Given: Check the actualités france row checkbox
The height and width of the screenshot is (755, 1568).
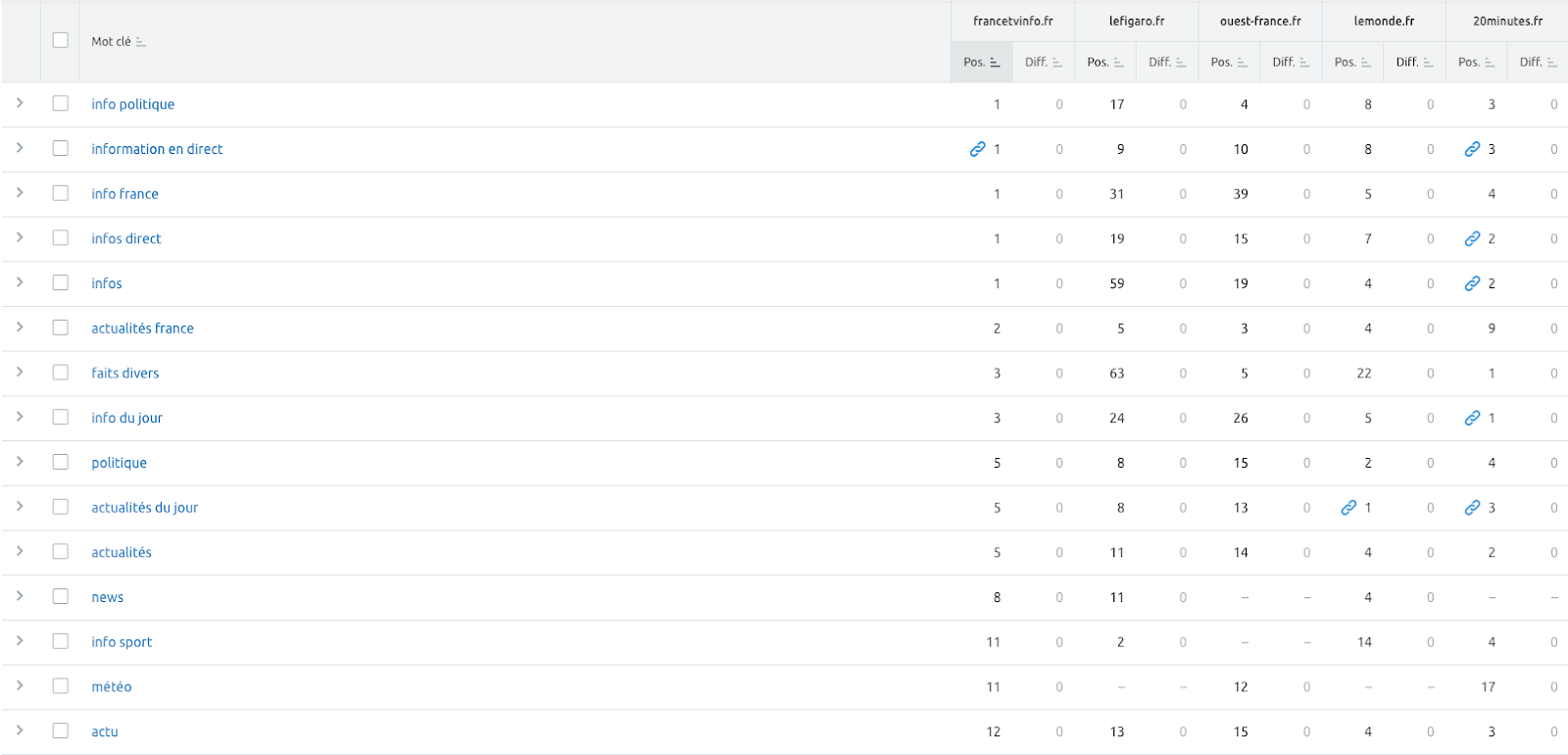Looking at the screenshot, I should point(61,327).
